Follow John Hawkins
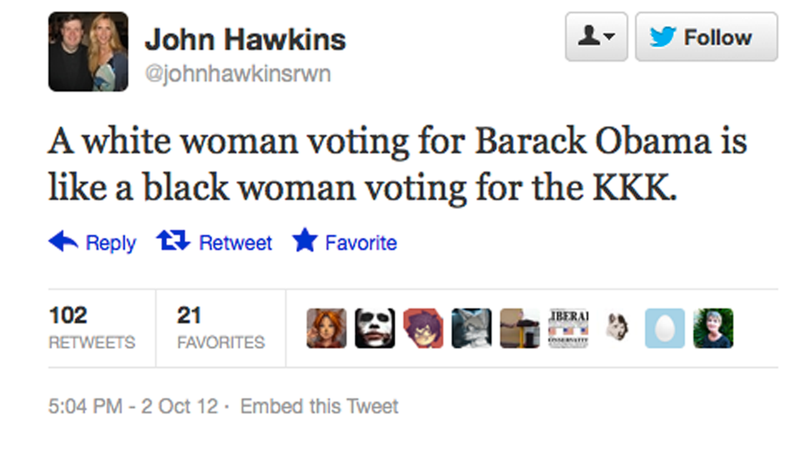Image resolution: width=800 pixels, height=450 pixels. coord(706,37)
